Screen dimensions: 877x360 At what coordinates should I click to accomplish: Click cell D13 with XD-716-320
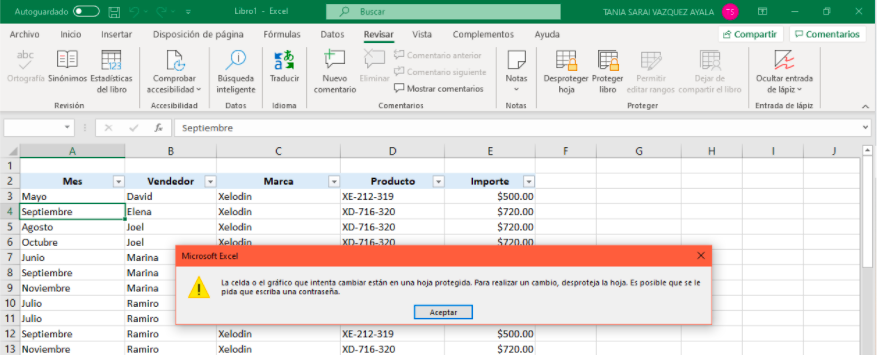click(393, 349)
